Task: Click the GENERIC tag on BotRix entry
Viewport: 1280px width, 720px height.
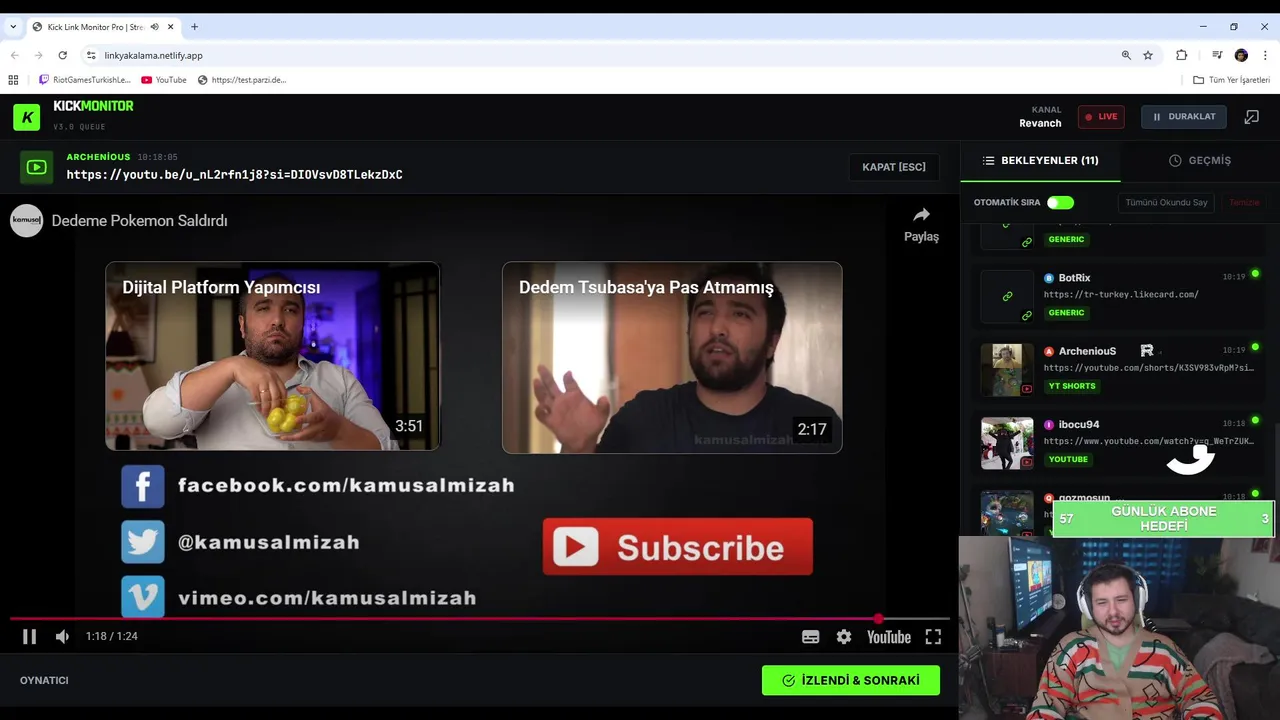Action: [x=1066, y=313]
